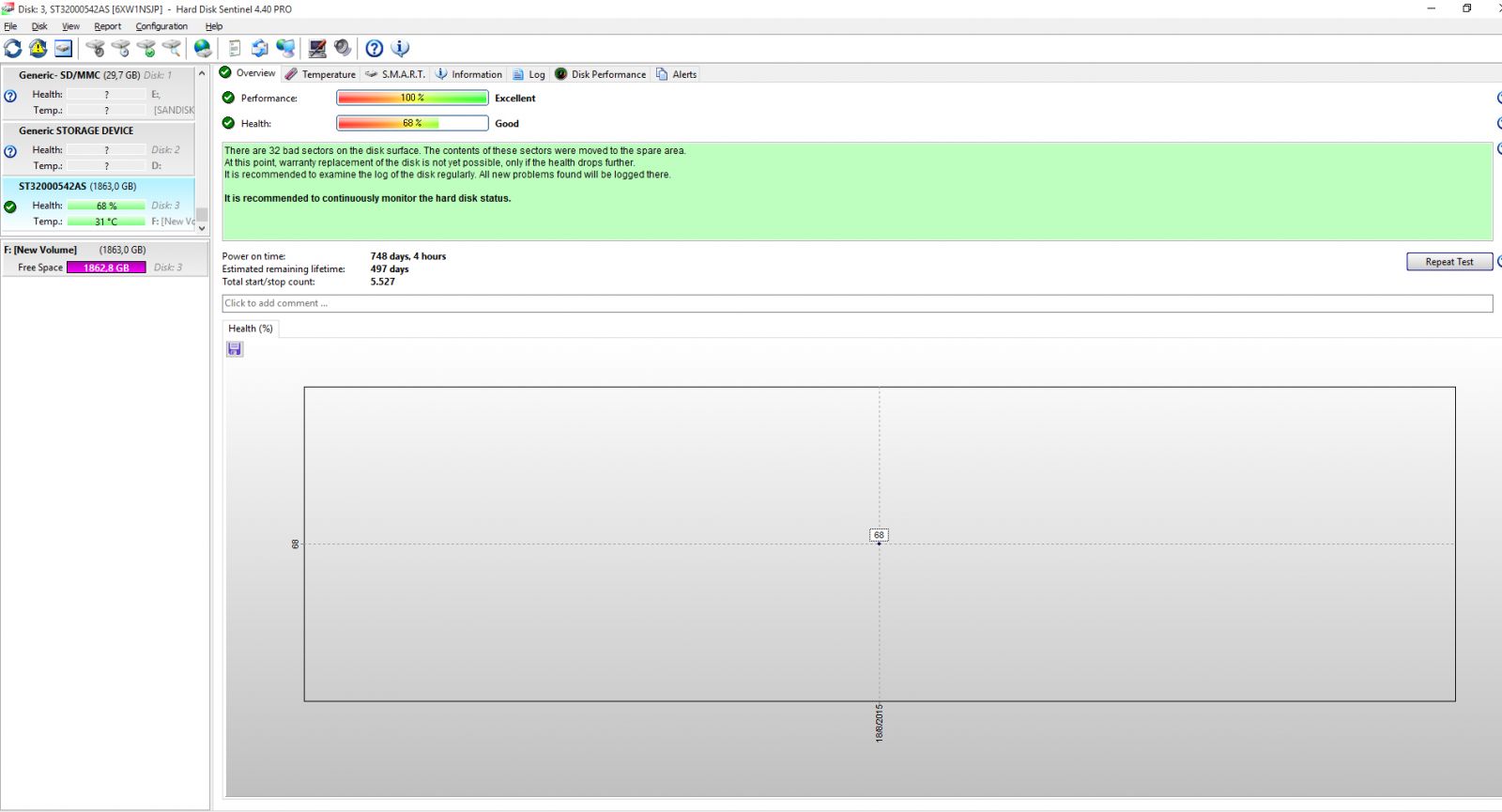Select the Generic- SD/MMC disk entry
The image size is (1502, 812).
[99, 92]
